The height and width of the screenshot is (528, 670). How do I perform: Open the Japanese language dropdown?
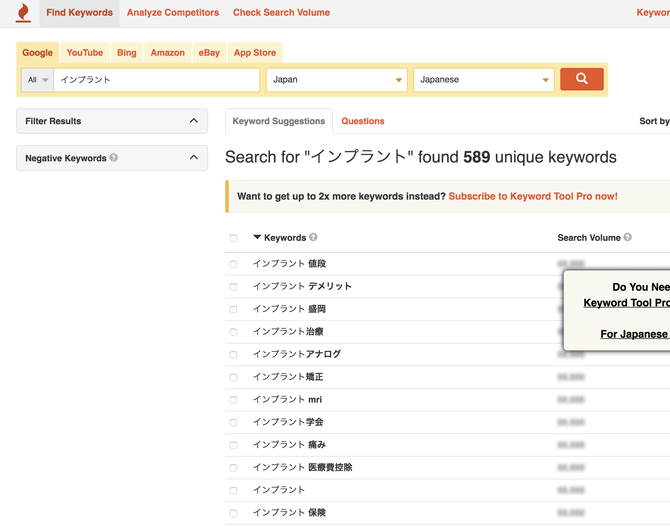click(483, 80)
